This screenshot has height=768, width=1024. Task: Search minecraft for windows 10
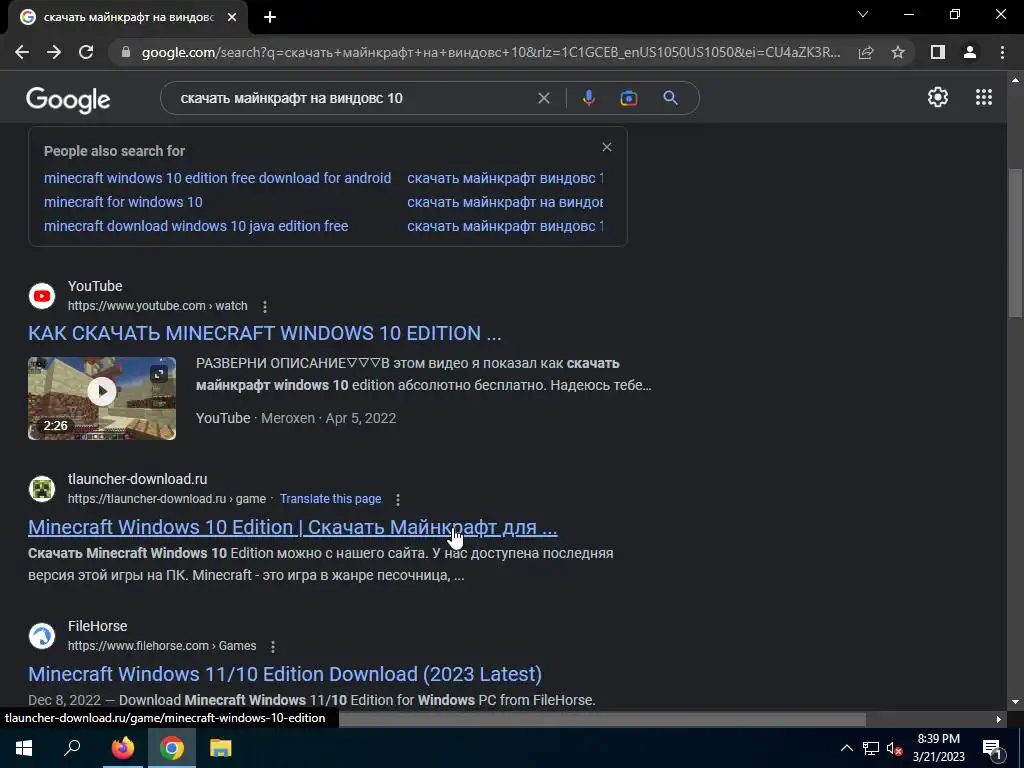point(123,202)
